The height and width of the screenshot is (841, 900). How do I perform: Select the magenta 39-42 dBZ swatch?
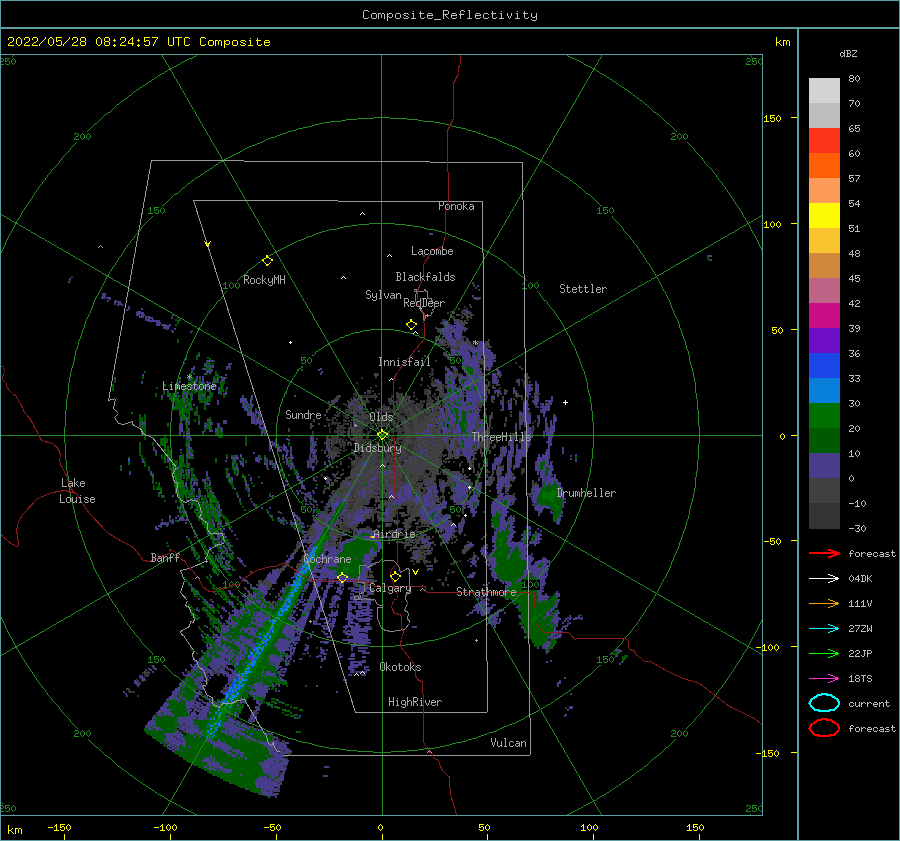(824, 316)
